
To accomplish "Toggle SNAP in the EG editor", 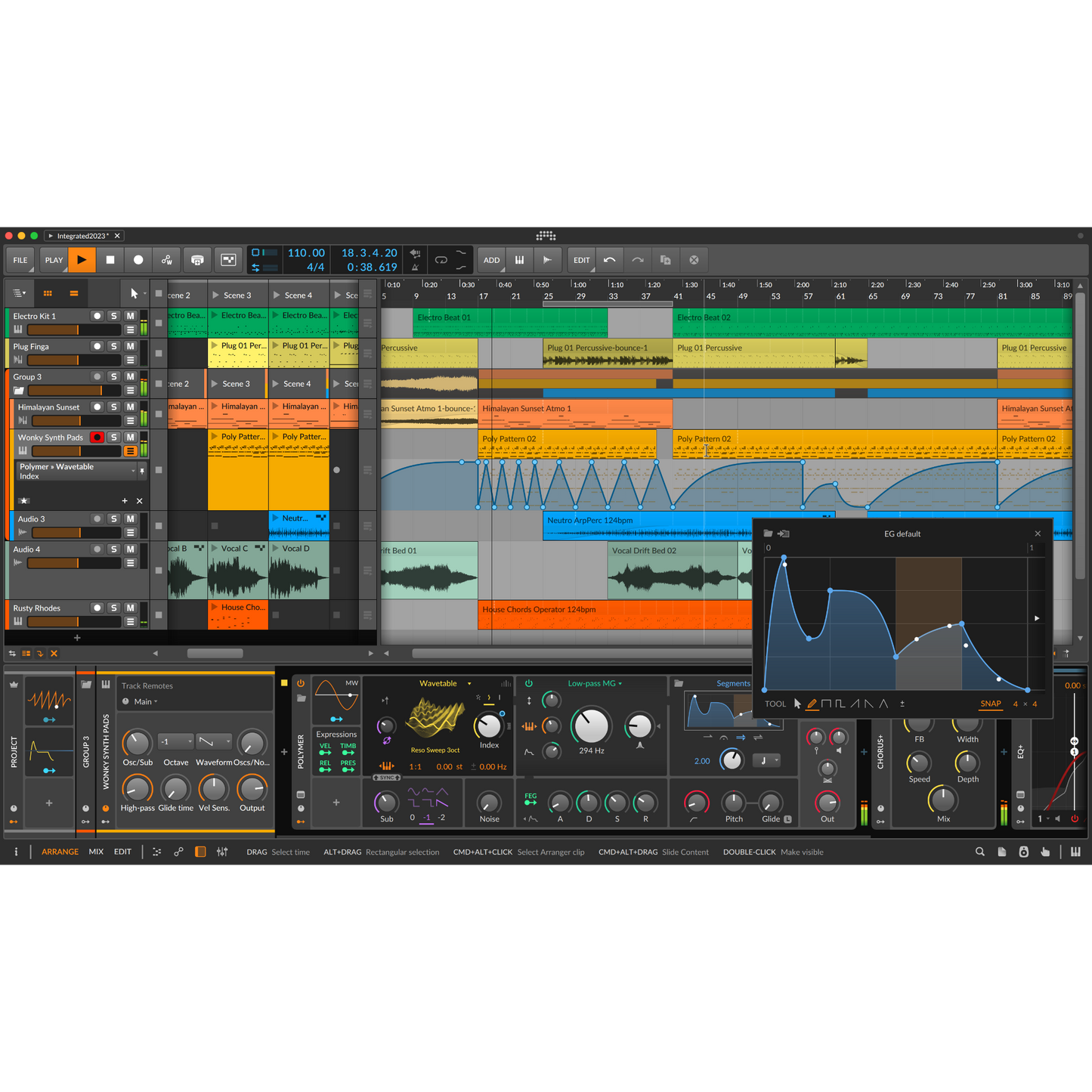I will (x=990, y=704).
